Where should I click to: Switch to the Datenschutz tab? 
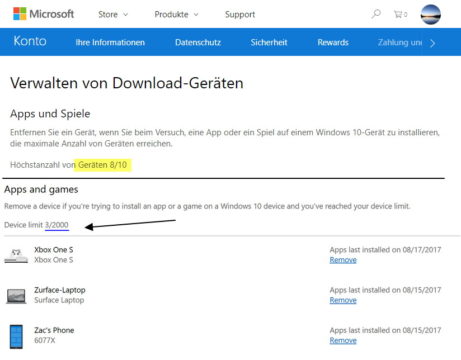pos(198,42)
